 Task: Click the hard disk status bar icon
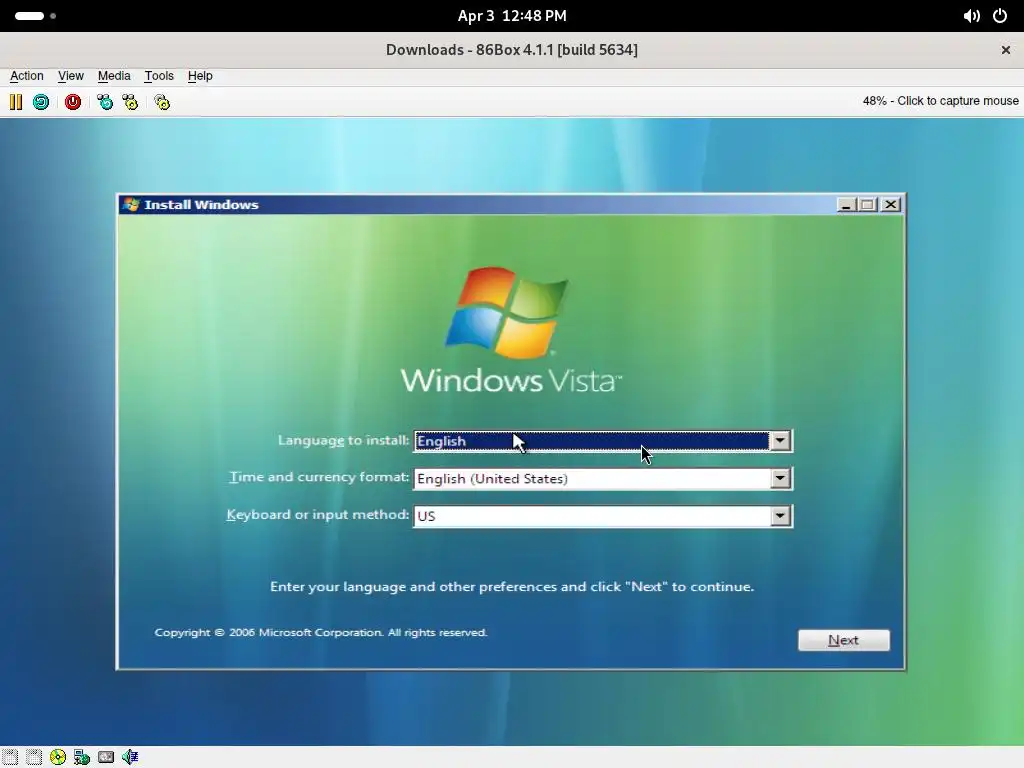click(x=106, y=757)
